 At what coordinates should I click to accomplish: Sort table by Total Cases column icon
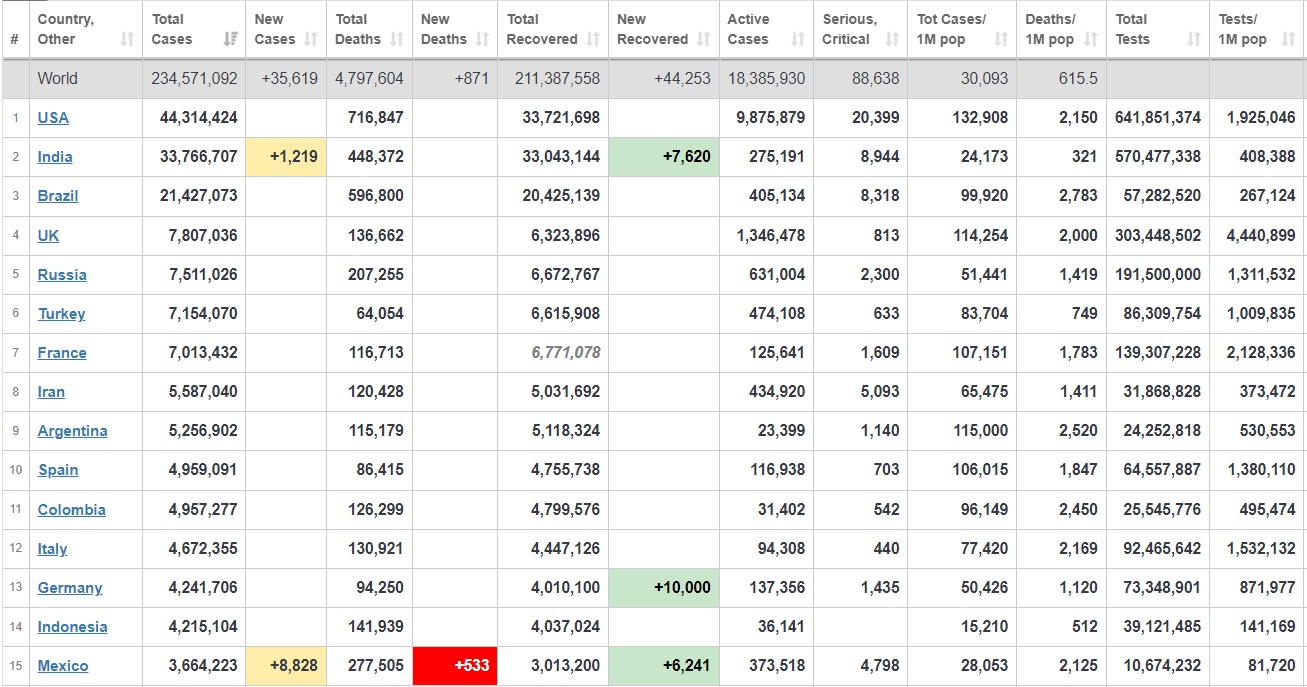coord(230,40)
